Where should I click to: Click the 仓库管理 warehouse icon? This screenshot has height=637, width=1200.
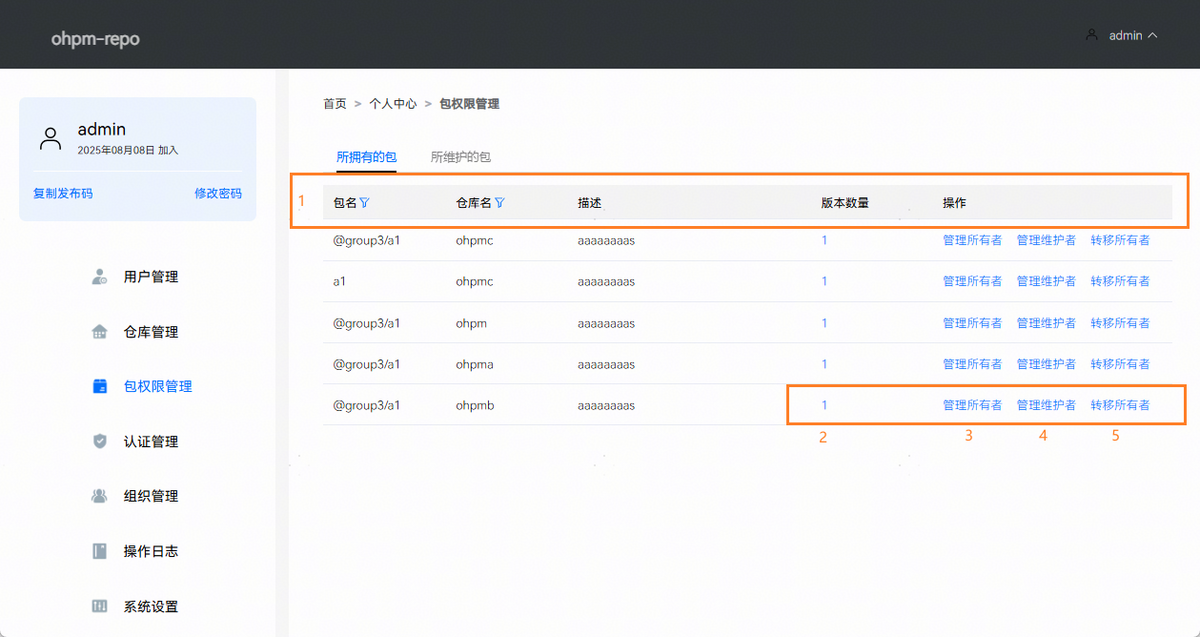(x=100, y=332)
